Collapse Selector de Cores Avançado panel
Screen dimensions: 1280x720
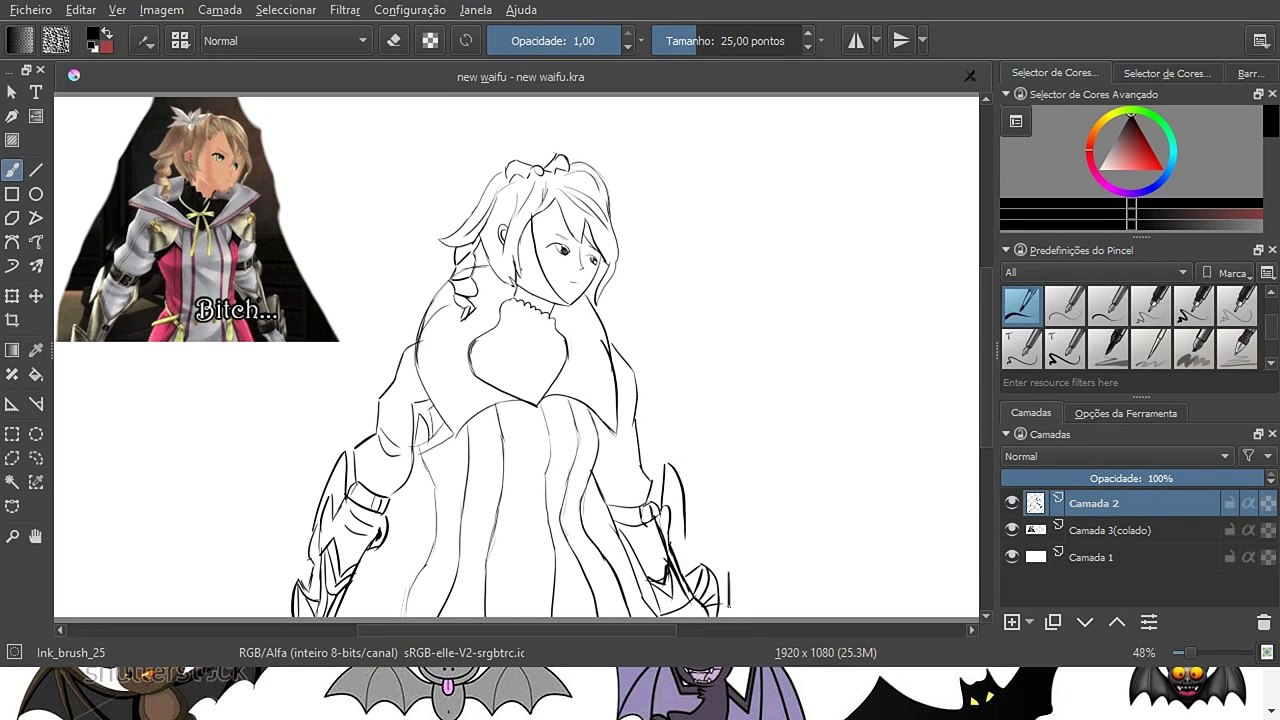[1007, 94]
